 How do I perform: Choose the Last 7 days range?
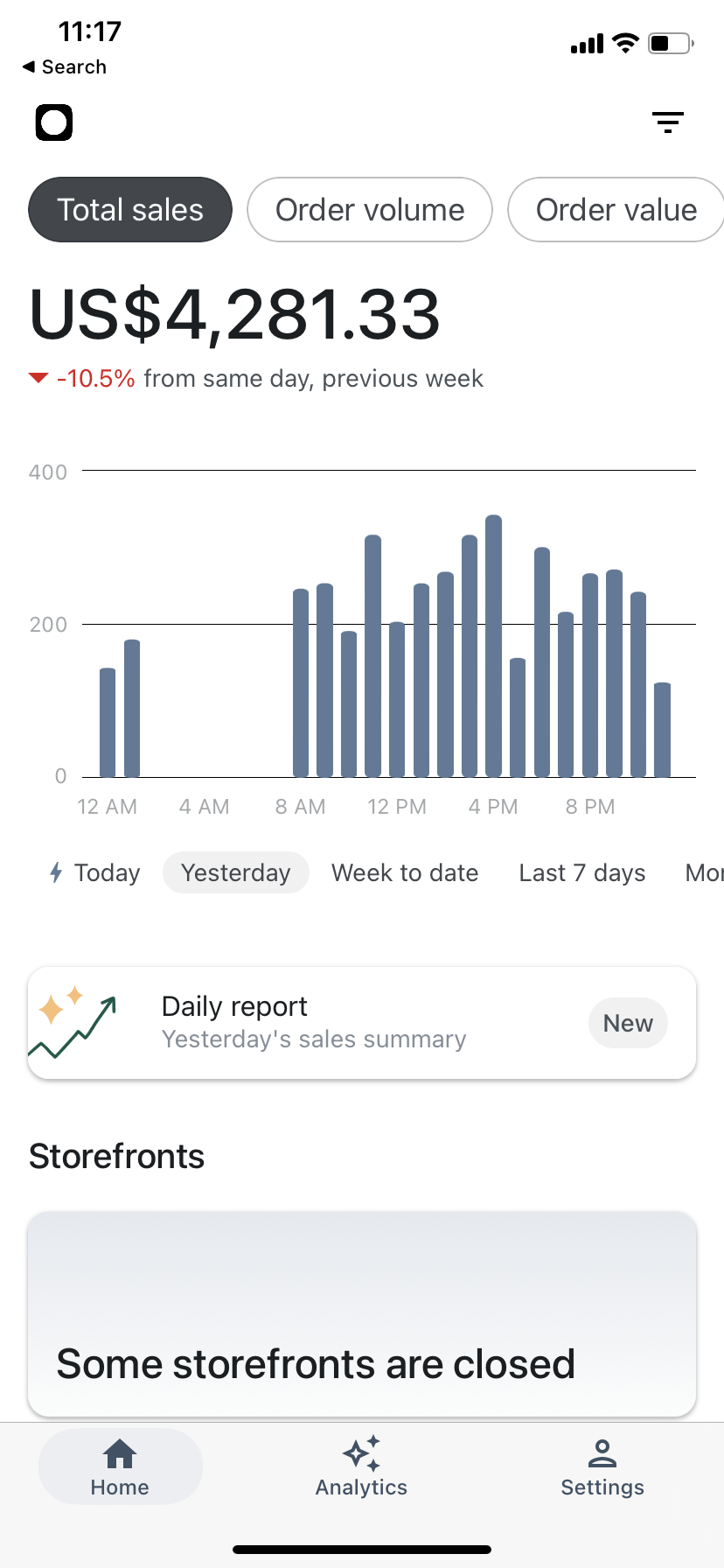click(582, 872)
